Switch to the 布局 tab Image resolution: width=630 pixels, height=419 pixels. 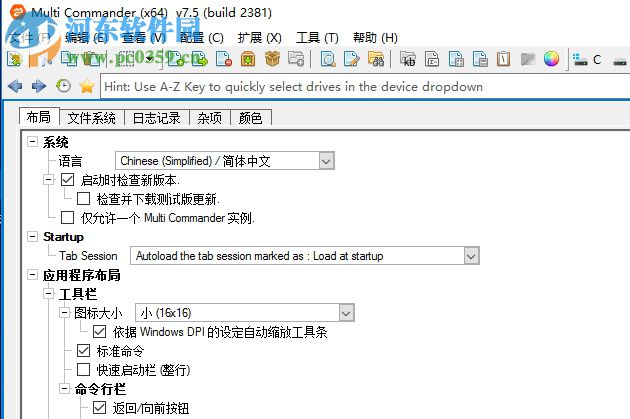pyautogui.click(x=39, y=117)
